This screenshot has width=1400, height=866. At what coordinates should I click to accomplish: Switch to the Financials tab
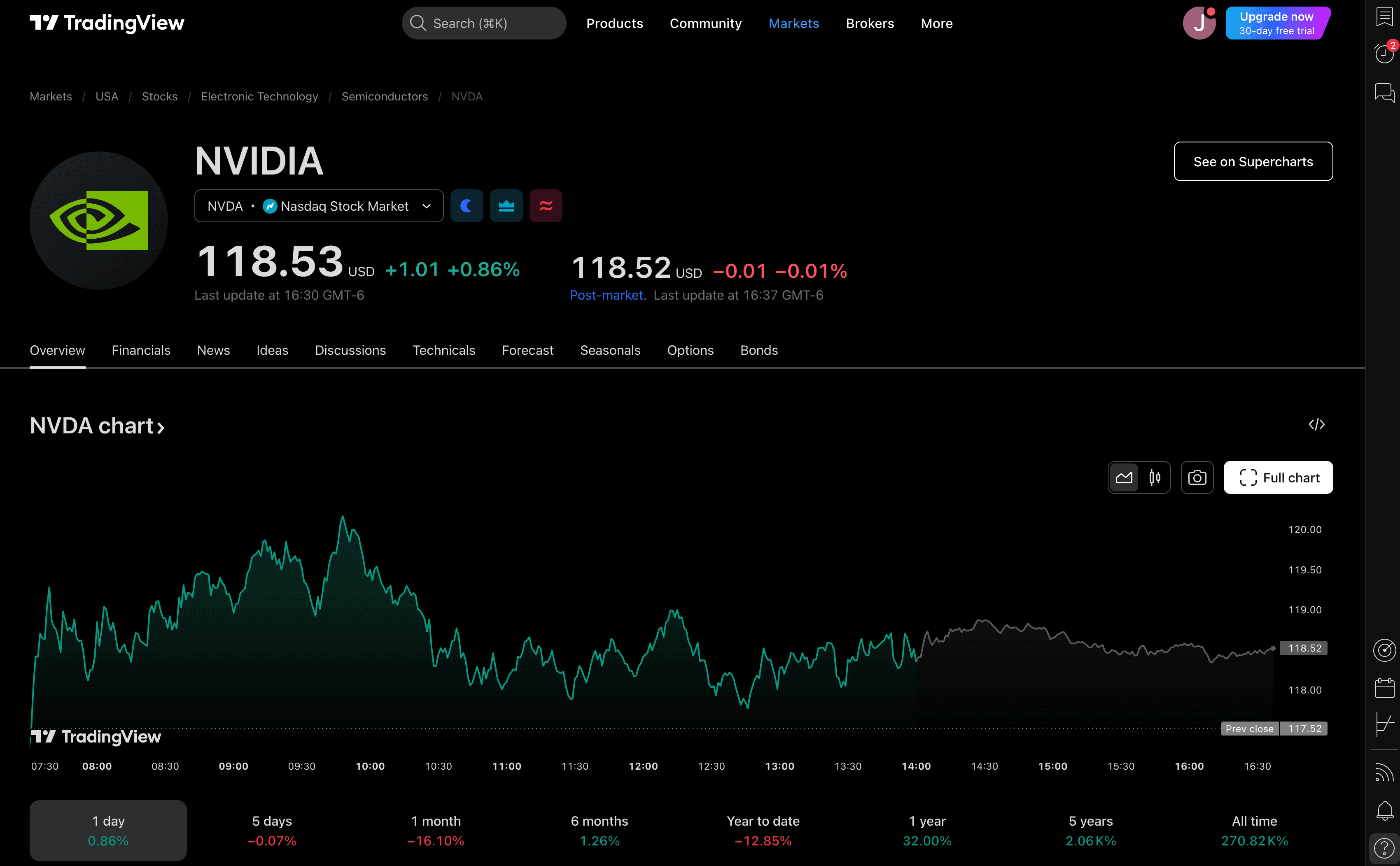[141, 351]
